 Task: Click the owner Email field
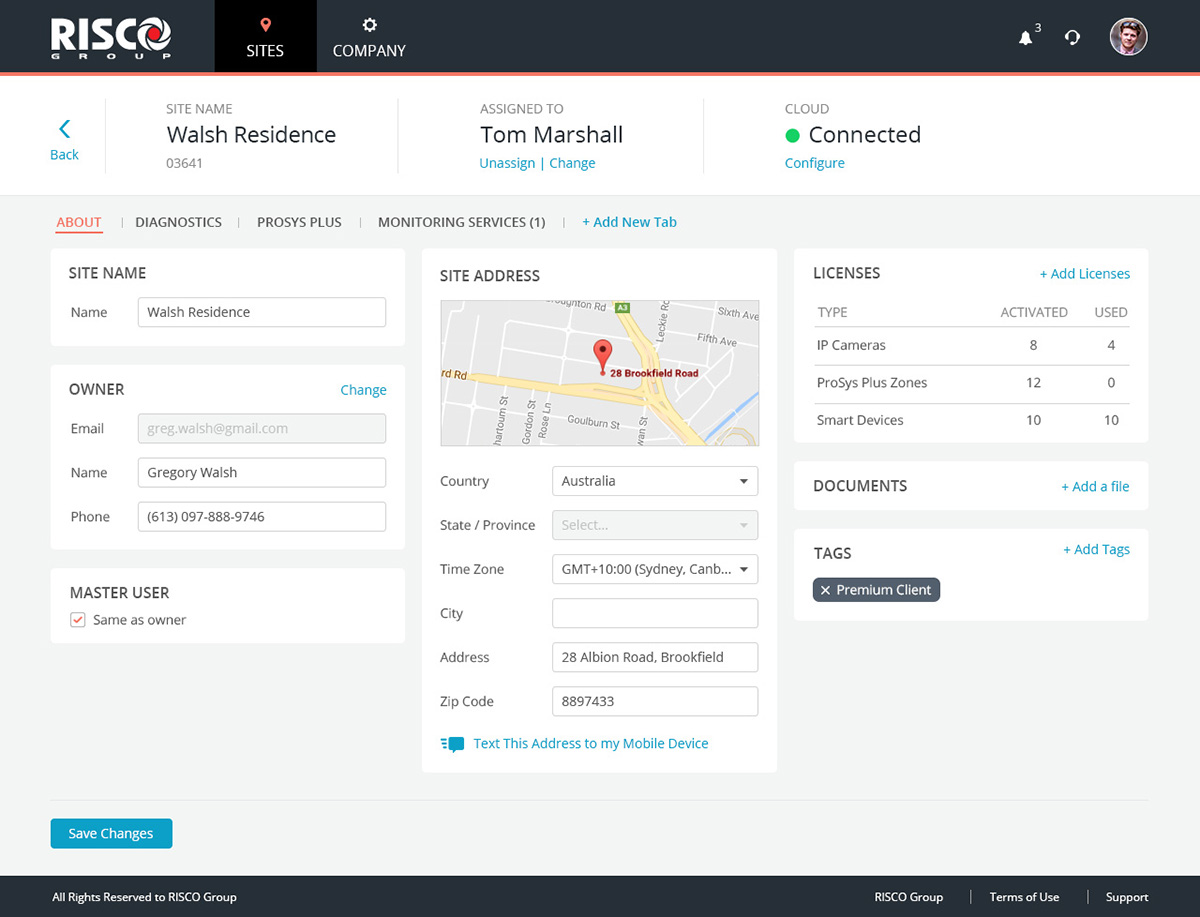262,428
